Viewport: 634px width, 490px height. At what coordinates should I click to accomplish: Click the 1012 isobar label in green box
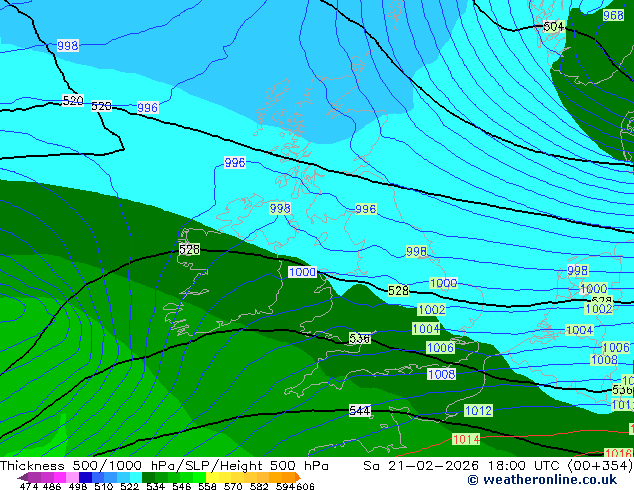[x=478, y=411]
